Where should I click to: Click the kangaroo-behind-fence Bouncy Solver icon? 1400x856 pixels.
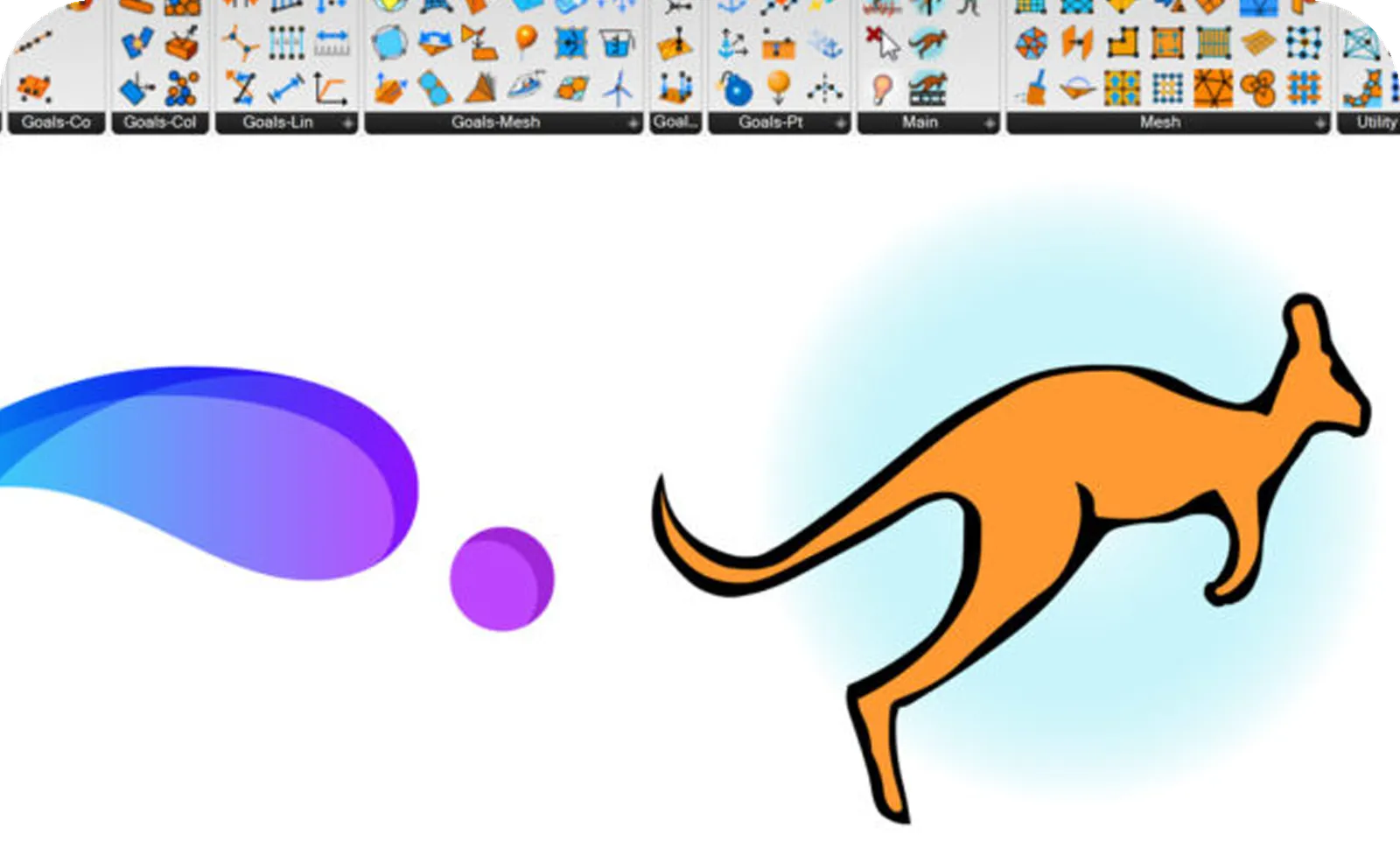coord(927,86)
